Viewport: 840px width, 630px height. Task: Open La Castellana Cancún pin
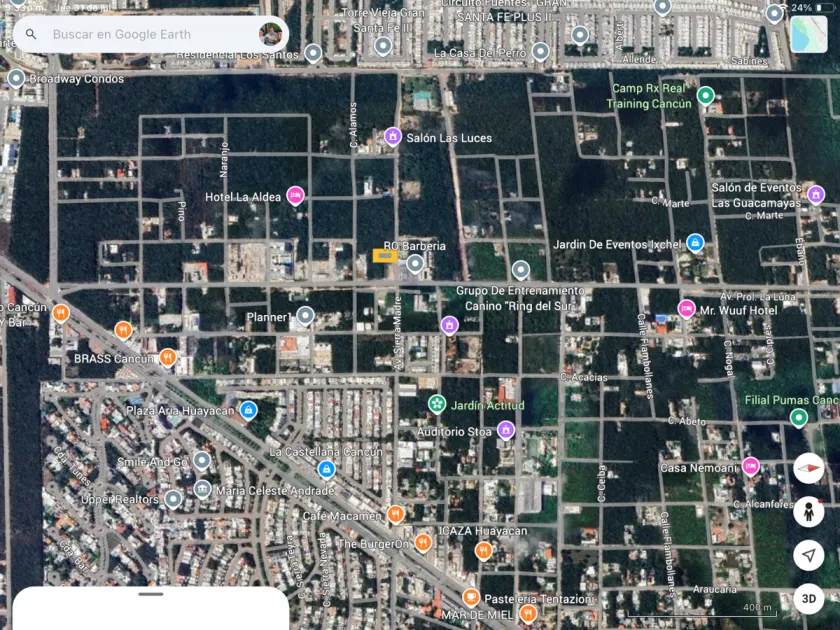326,469
